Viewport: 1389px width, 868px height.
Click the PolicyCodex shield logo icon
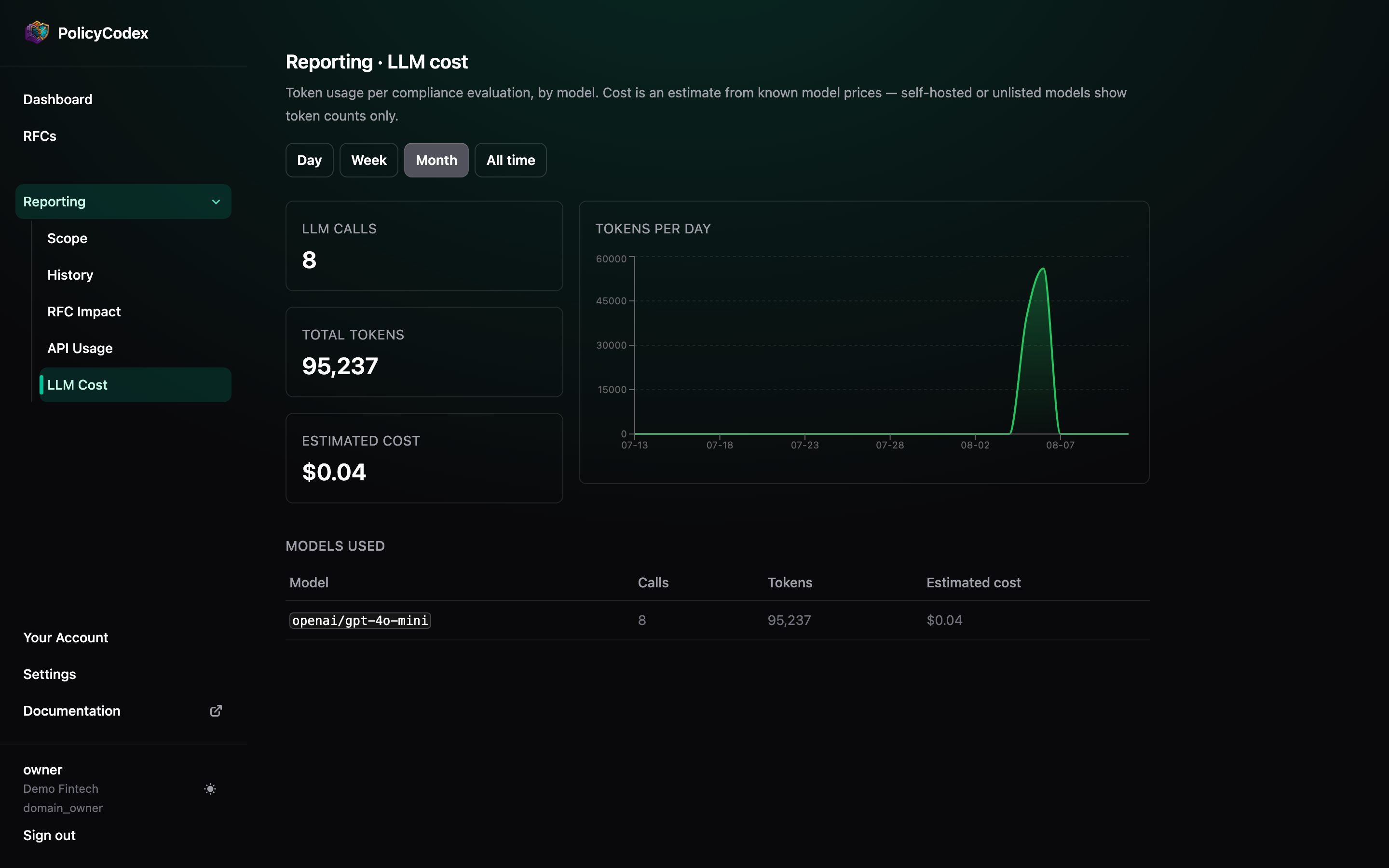click(x=37, y=33)
